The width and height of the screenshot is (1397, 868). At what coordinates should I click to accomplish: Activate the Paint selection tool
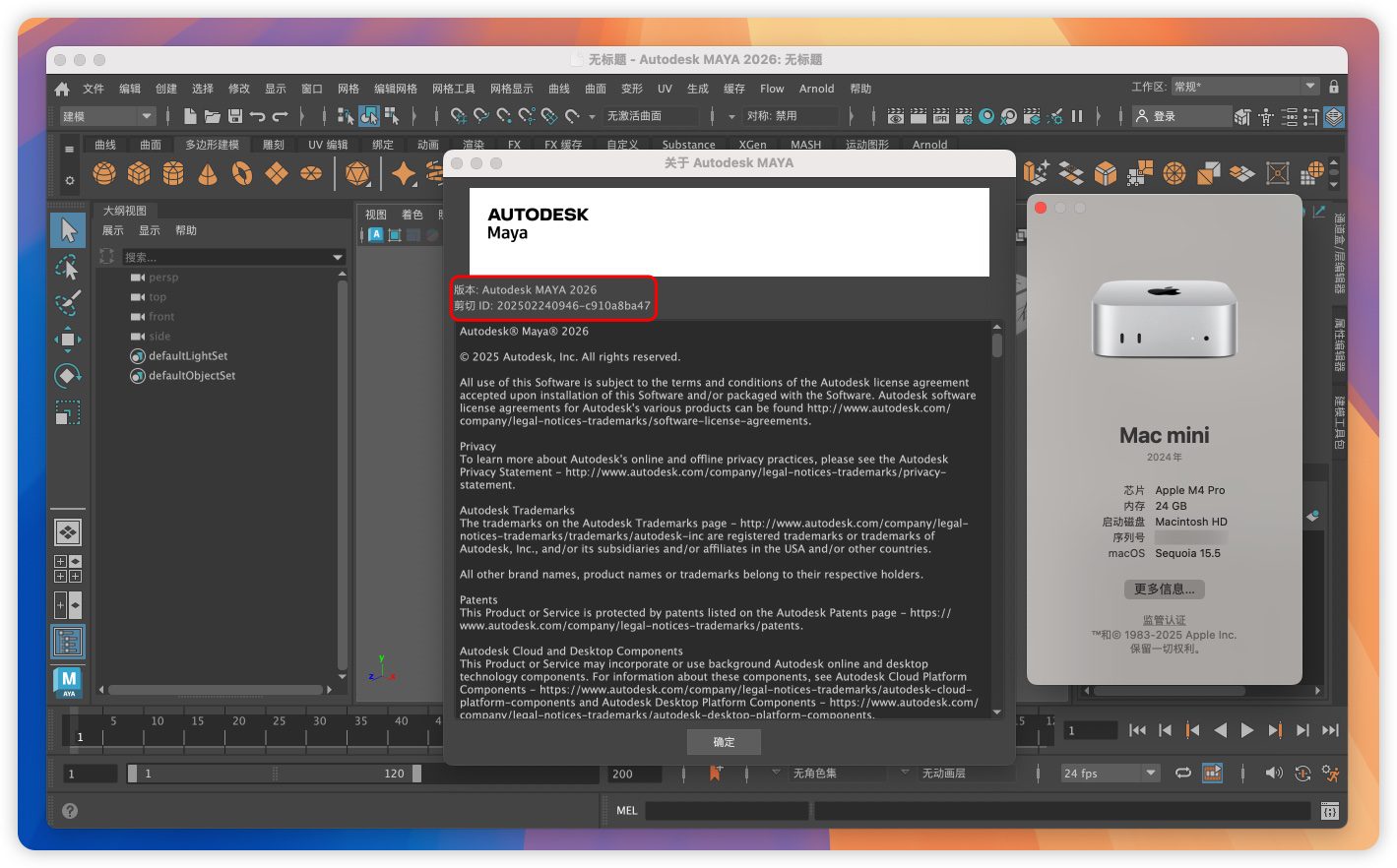68,303
